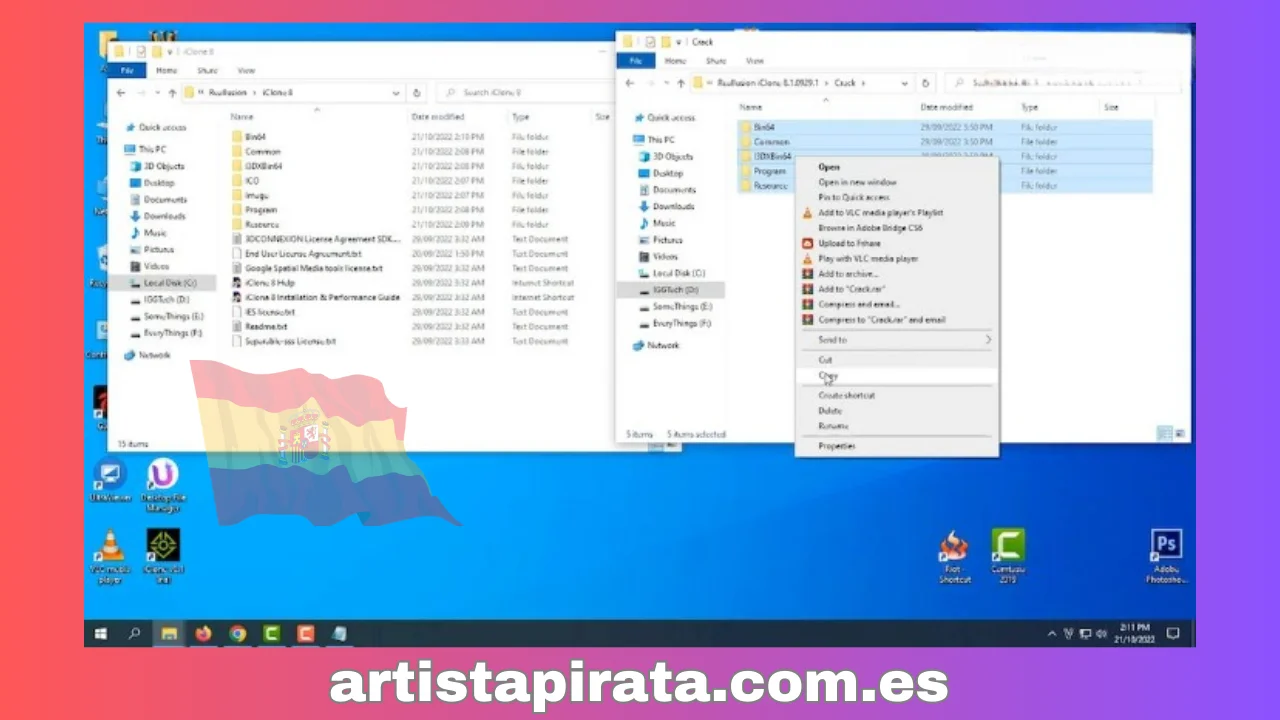Select Delete in the context menu

898,411
